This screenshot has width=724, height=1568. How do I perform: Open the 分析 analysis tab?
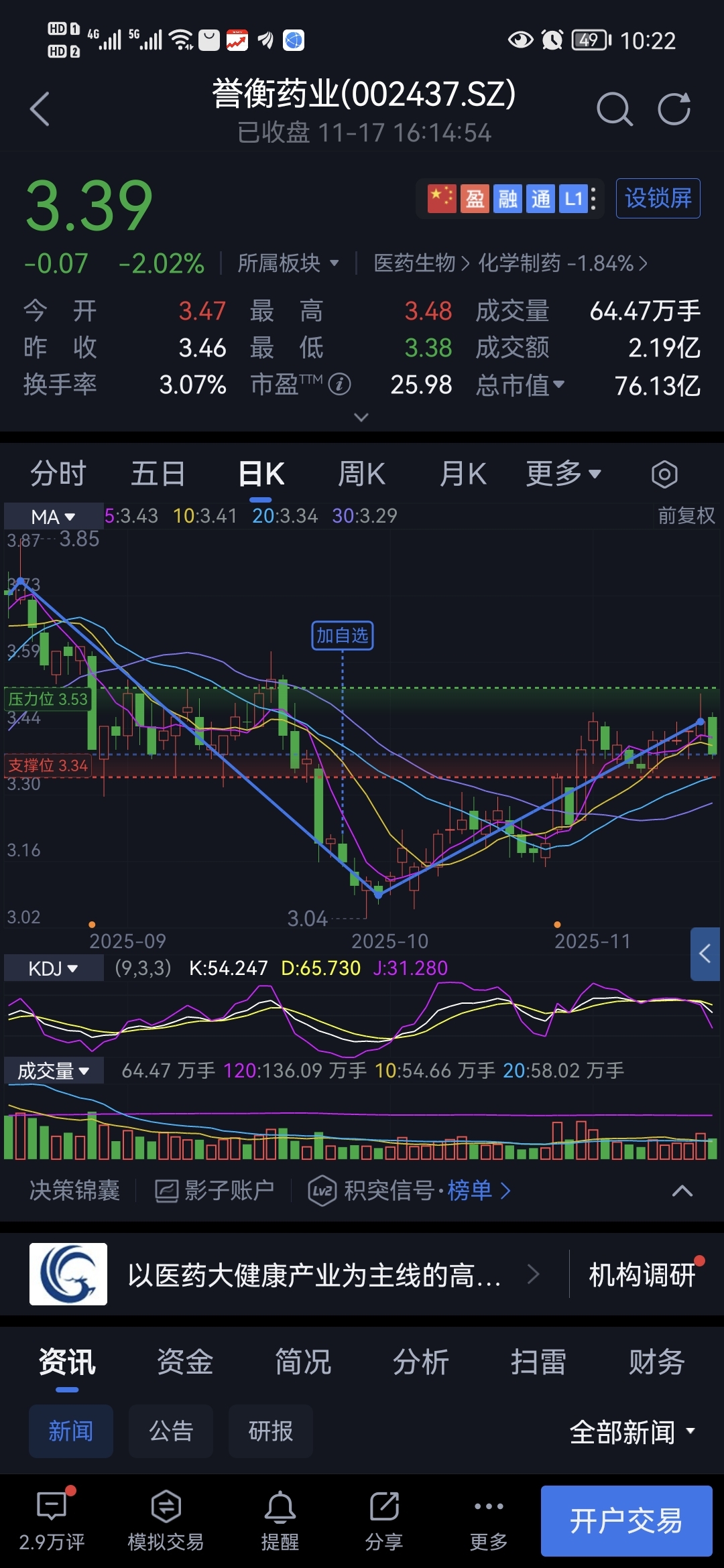421,1362
